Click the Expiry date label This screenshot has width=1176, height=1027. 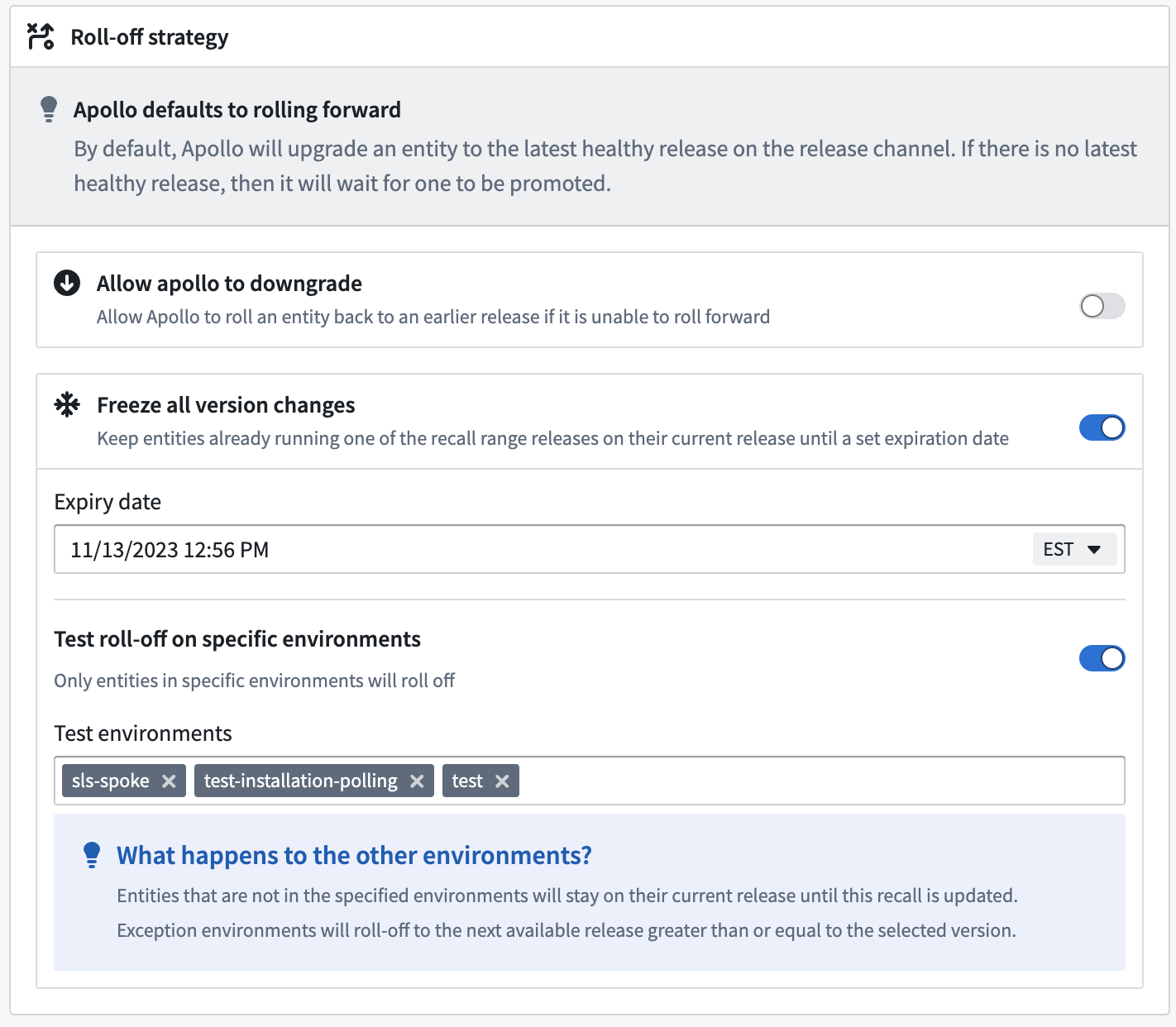point(108,502)
